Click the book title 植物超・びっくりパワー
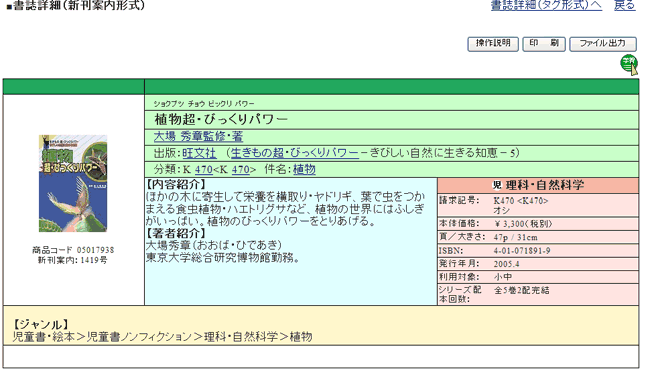This screenshot has width=650, height=375. coord(221,119)
